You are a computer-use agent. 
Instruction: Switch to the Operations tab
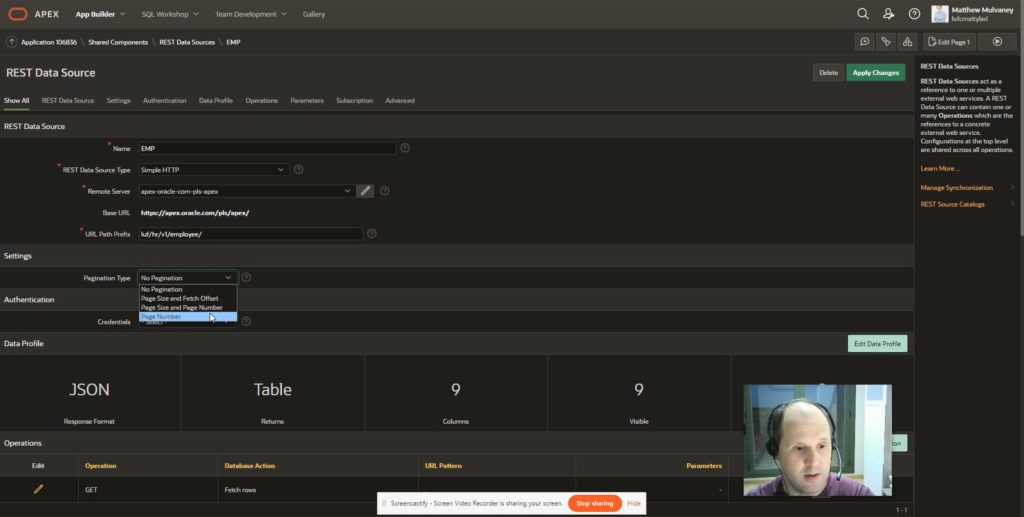tap(261, 101)
